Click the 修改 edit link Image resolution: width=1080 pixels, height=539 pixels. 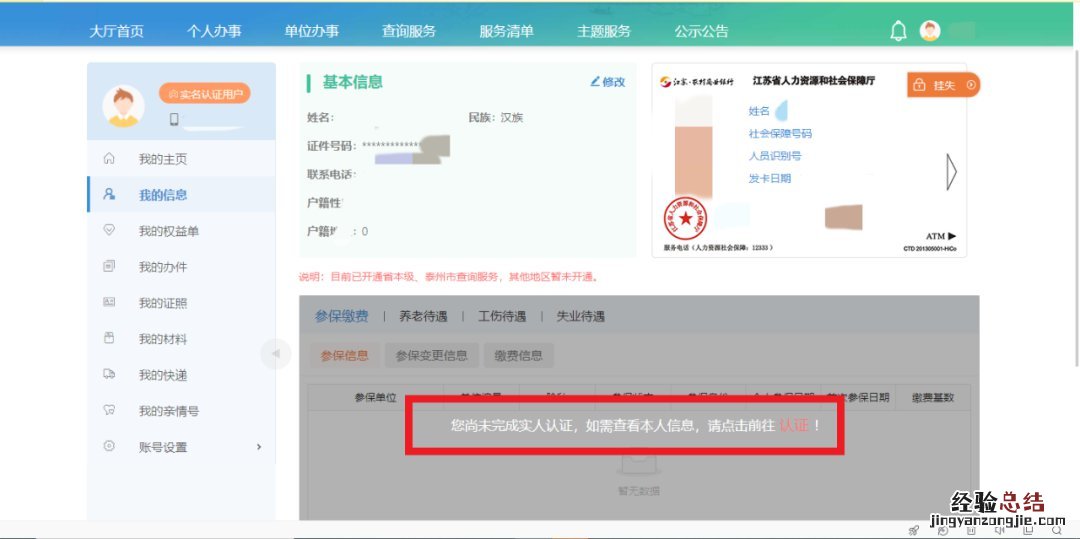[607, 82]
